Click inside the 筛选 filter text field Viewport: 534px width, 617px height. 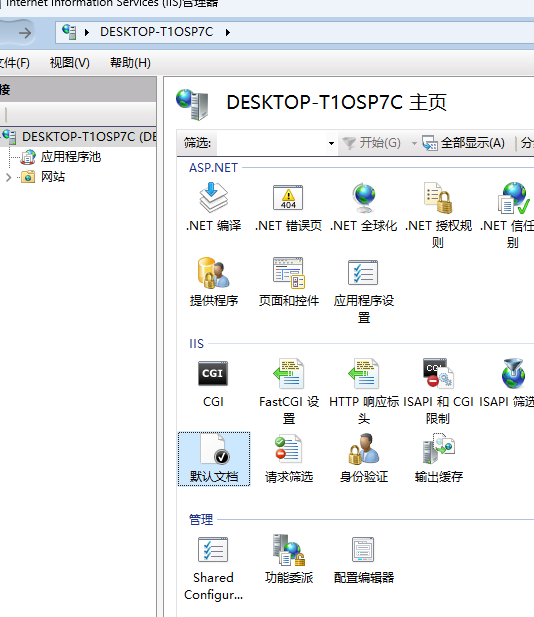(x=272, y=143)
